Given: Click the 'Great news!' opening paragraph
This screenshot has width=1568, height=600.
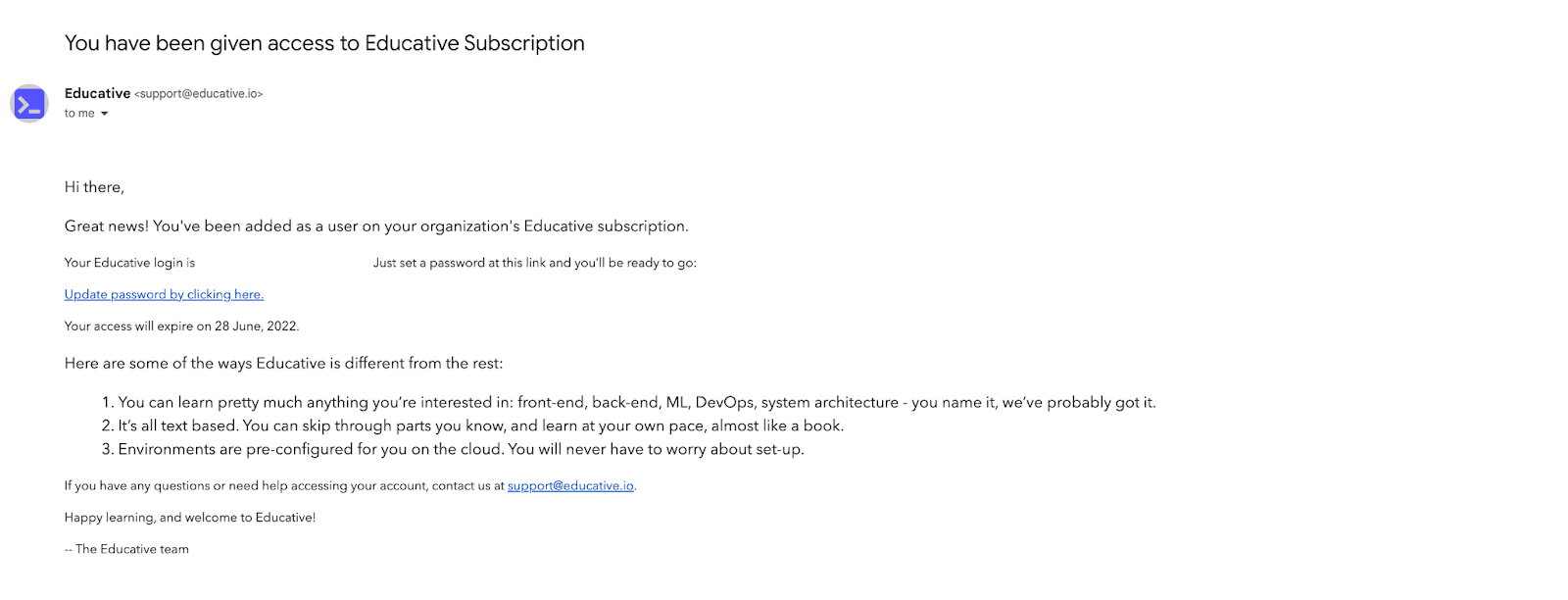Looking at the screenshot, I should [x=376, y=226].
